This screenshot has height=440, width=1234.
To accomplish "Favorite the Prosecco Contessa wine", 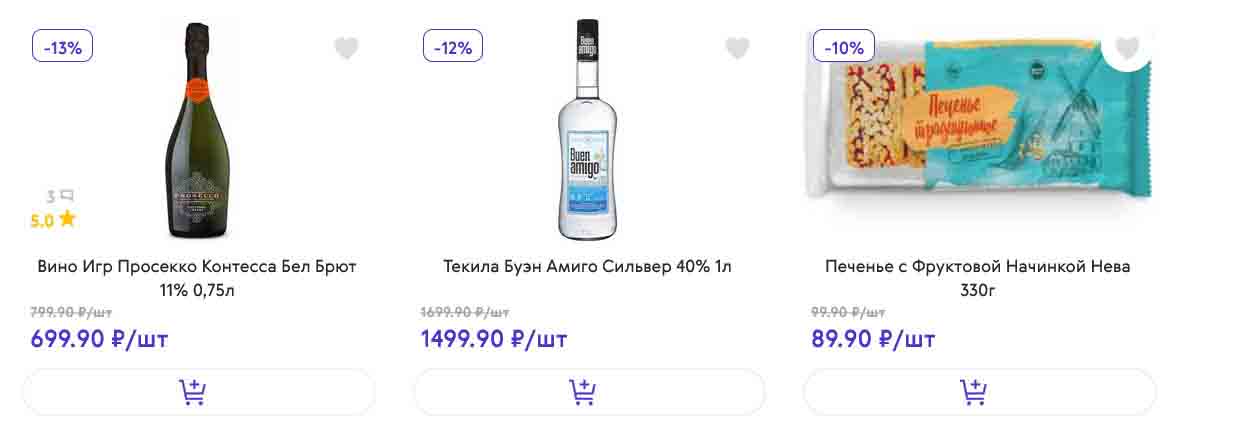I will click(x=346, y=48).
